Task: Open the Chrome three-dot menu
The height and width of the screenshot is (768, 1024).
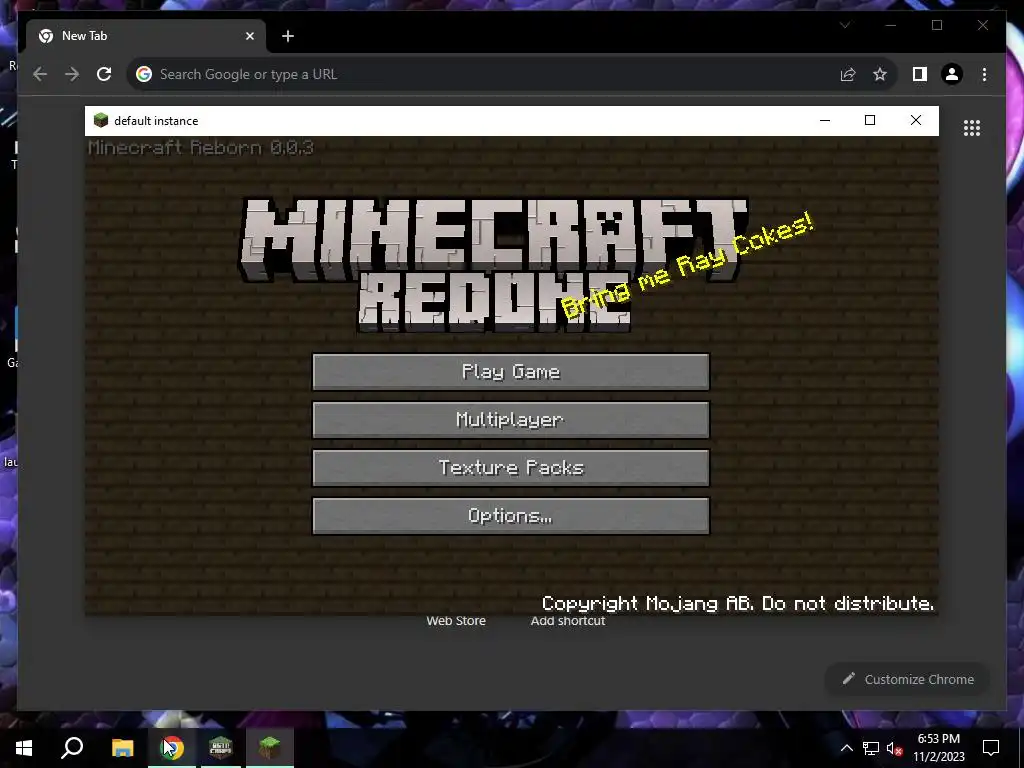Action: pyautogui.click(x=984, y=74)
